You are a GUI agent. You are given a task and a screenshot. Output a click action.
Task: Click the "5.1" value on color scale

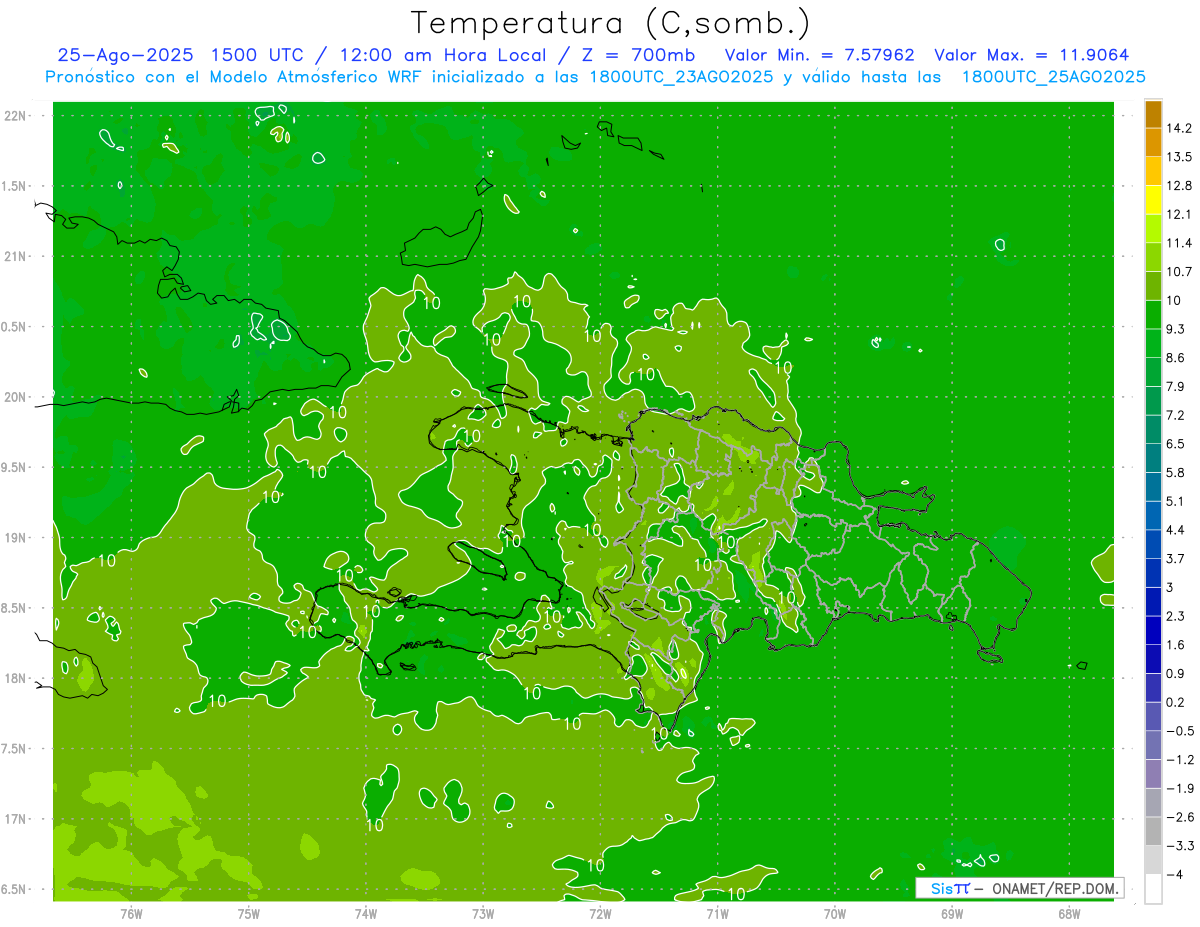pos(1176,501)
